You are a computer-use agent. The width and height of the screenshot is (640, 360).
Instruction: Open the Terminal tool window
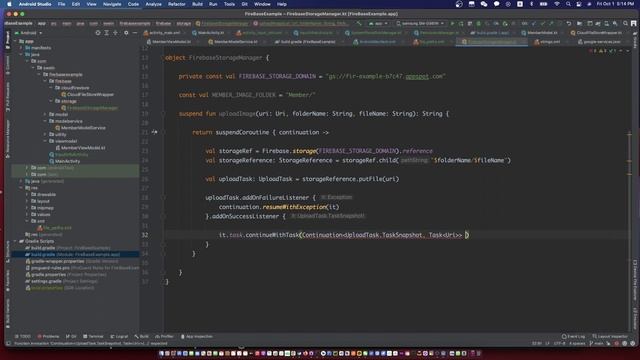(x=93, y=337)
